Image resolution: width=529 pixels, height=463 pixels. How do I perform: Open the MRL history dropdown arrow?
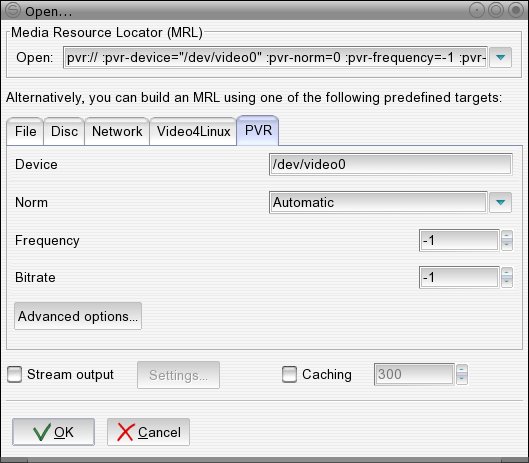click(x=500, y=58)
